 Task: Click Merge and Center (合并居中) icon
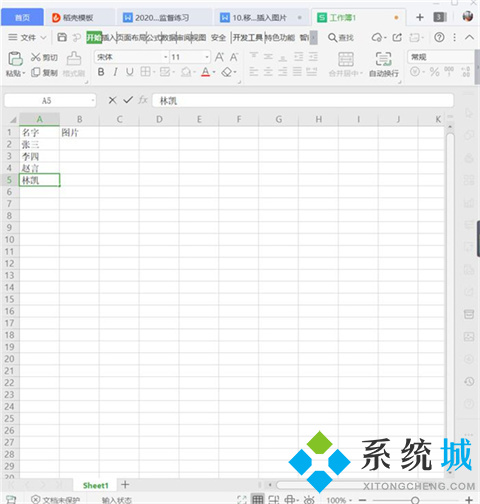pos(346,59)
